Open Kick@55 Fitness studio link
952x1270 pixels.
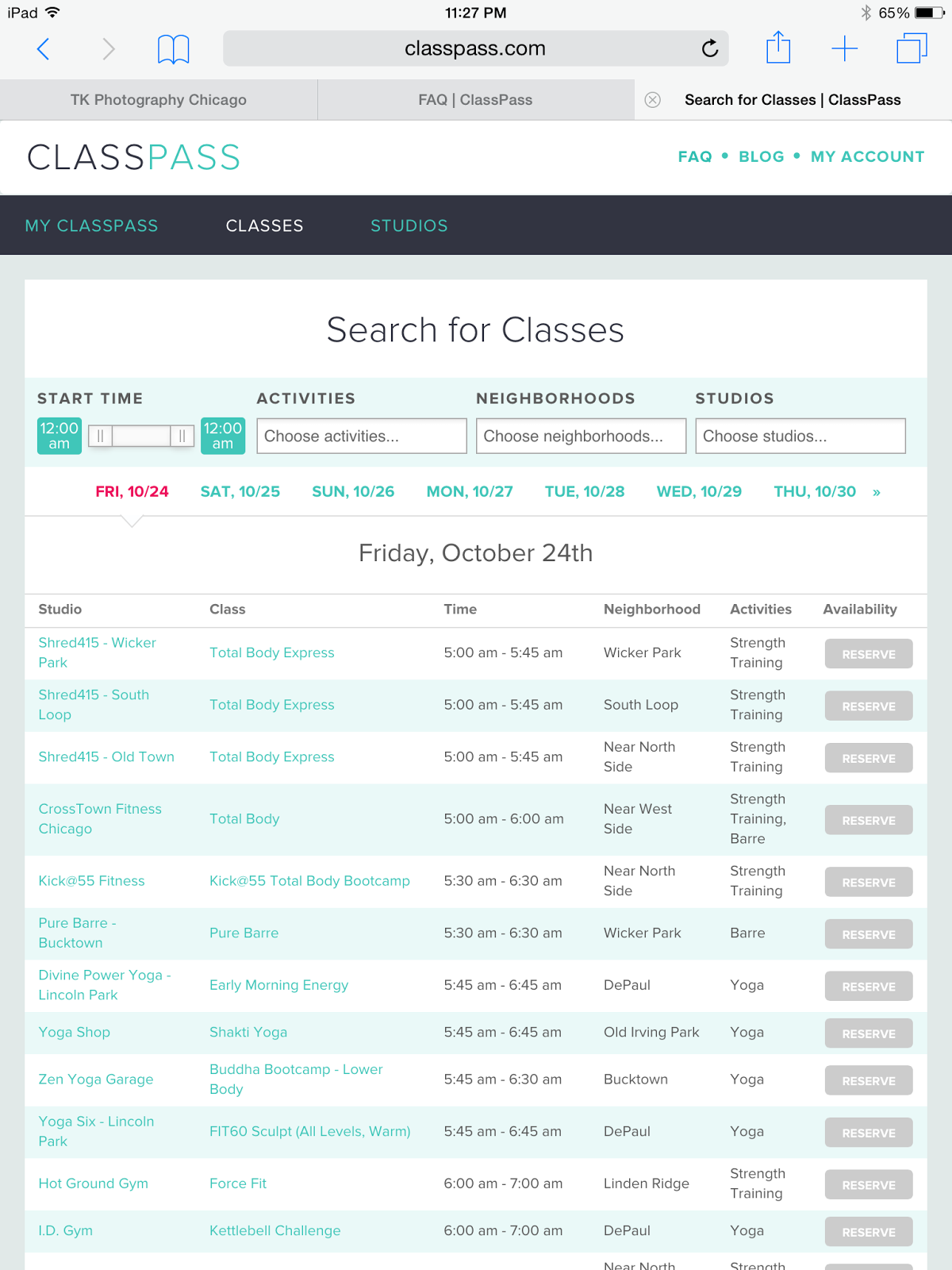pyautogui.click(x=91, y=880)
